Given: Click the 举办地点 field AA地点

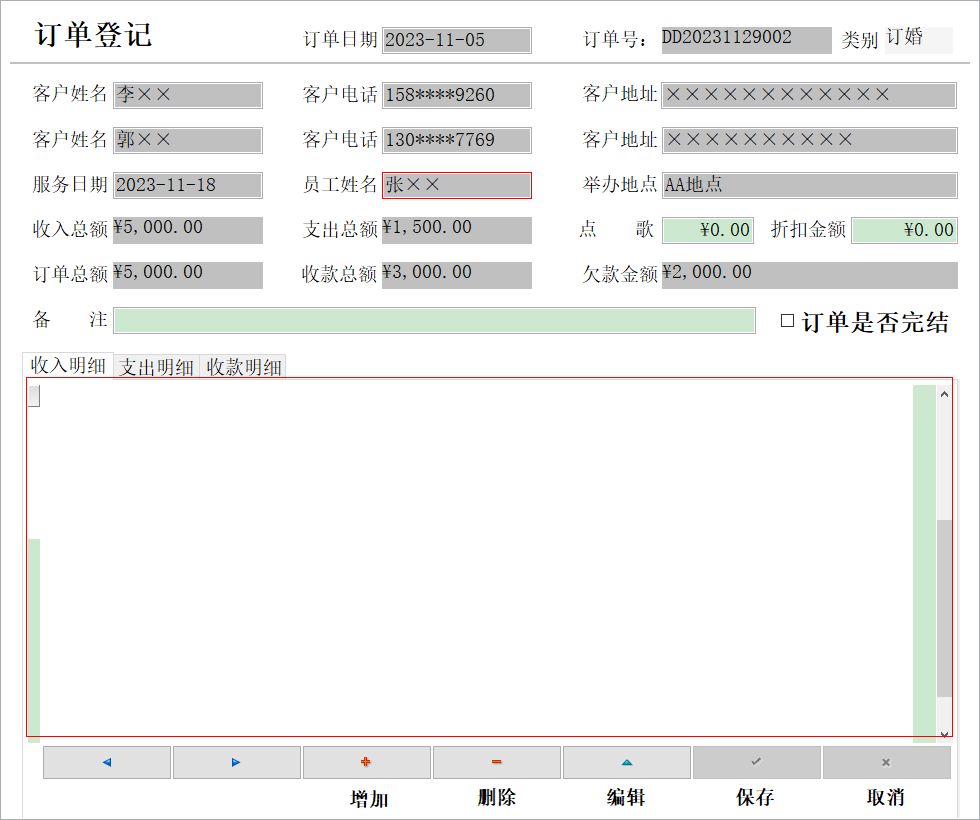Looking at the screenshot, I should 809,185.
